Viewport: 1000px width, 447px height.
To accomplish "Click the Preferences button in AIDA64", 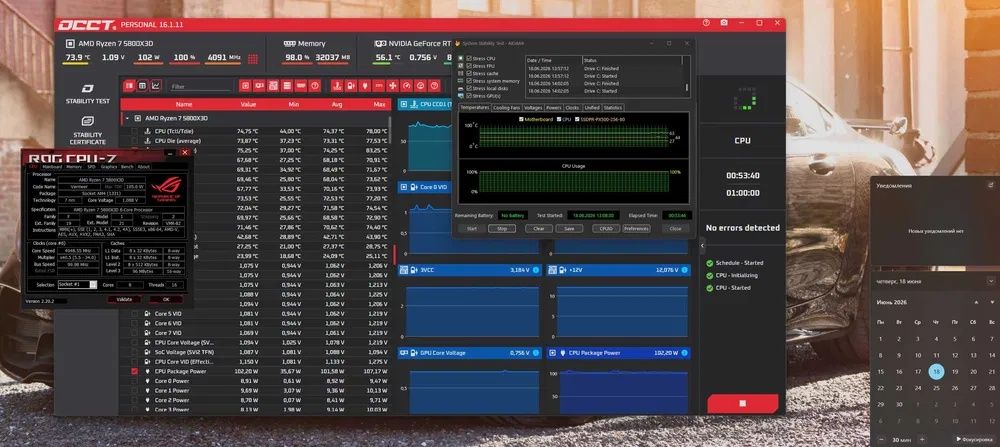I will 636,228.
